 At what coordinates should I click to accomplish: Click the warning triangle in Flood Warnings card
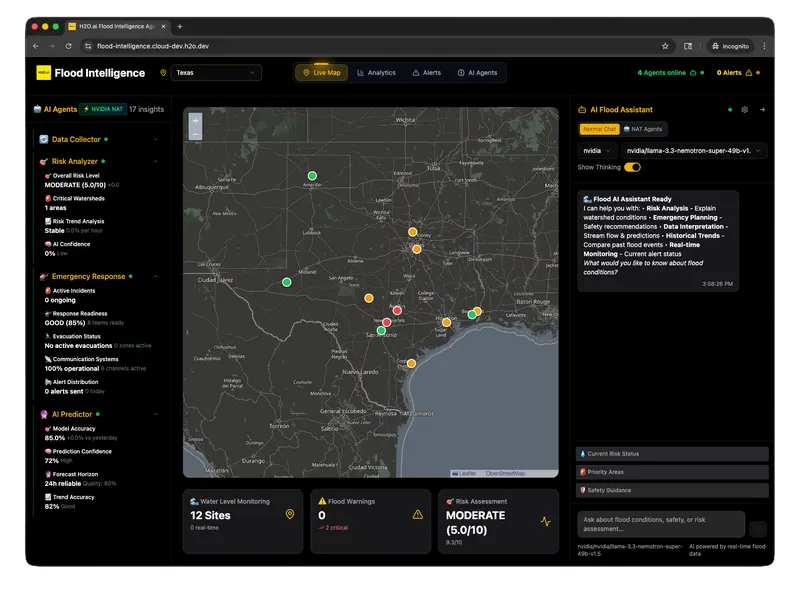pyautogui.click(x=417, y=514)
